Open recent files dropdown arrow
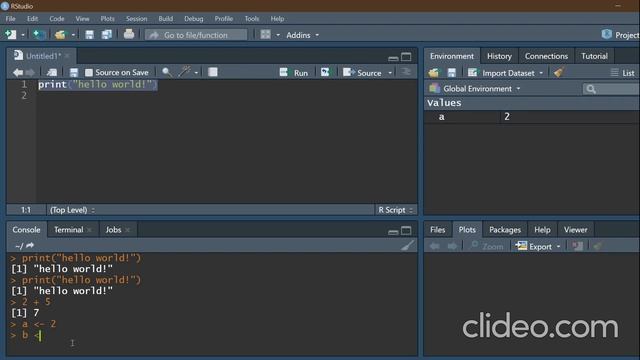This screenshot has width=640, height=360. (73, 35)
